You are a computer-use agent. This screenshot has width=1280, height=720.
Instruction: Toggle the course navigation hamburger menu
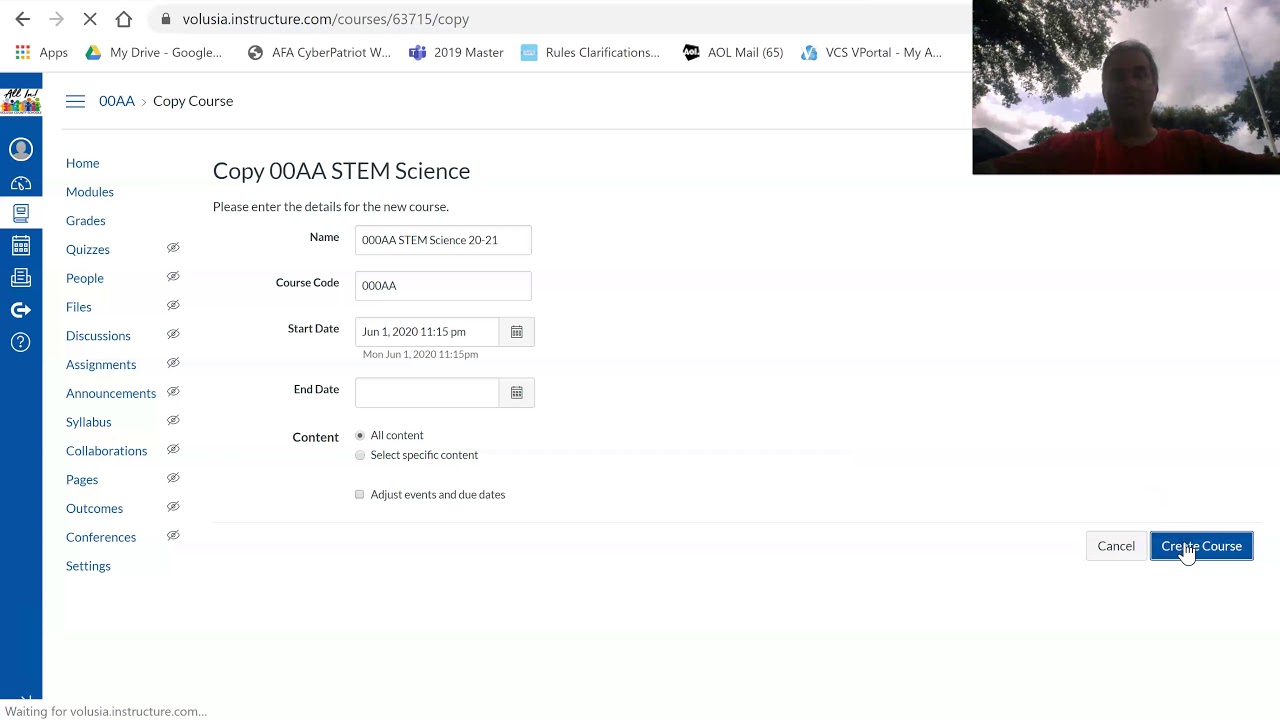(x=75, y=101)
